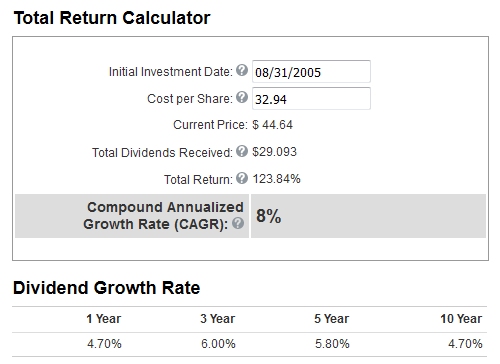500x364 pixels.
Task: Select the Current Price value $ 44.64
Action: point(272,125)
